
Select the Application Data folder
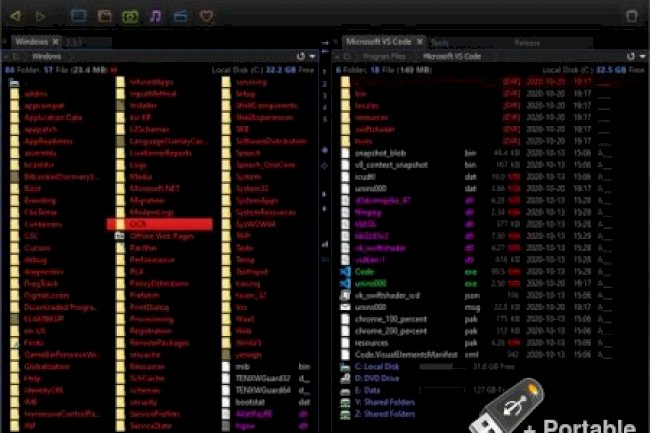(53, 118)
